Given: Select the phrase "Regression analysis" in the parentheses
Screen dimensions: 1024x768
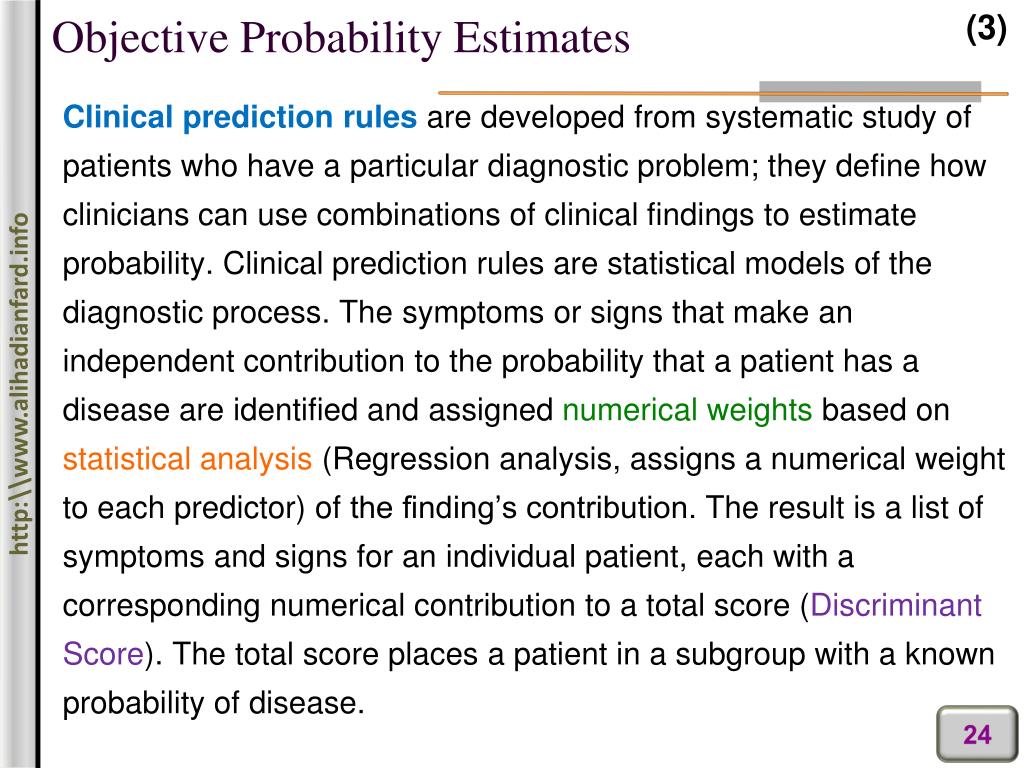Looking at the screenshot, I should click(x=460, y=459).
